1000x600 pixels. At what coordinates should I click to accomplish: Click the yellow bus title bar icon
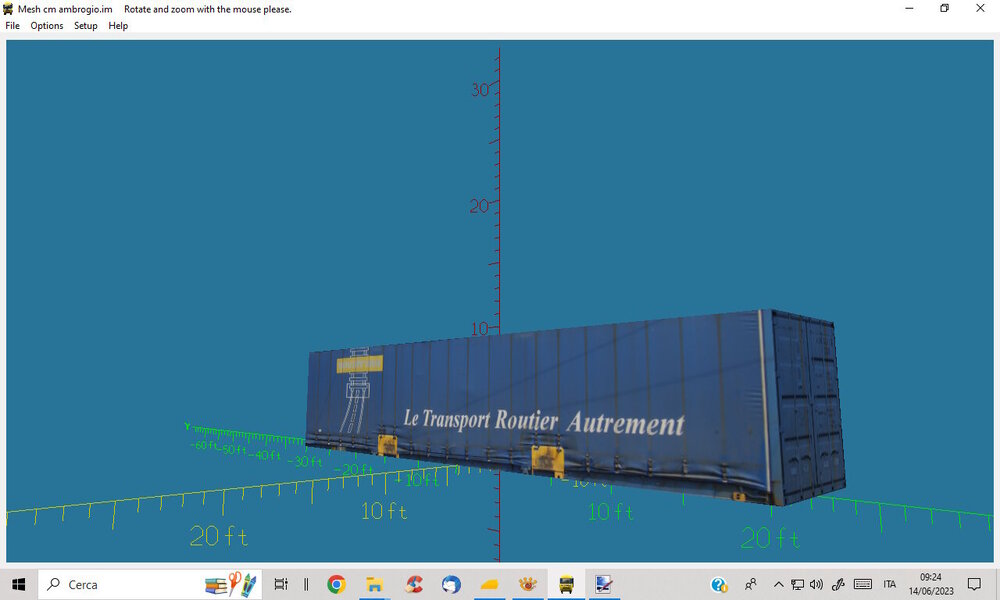point(8,9)
